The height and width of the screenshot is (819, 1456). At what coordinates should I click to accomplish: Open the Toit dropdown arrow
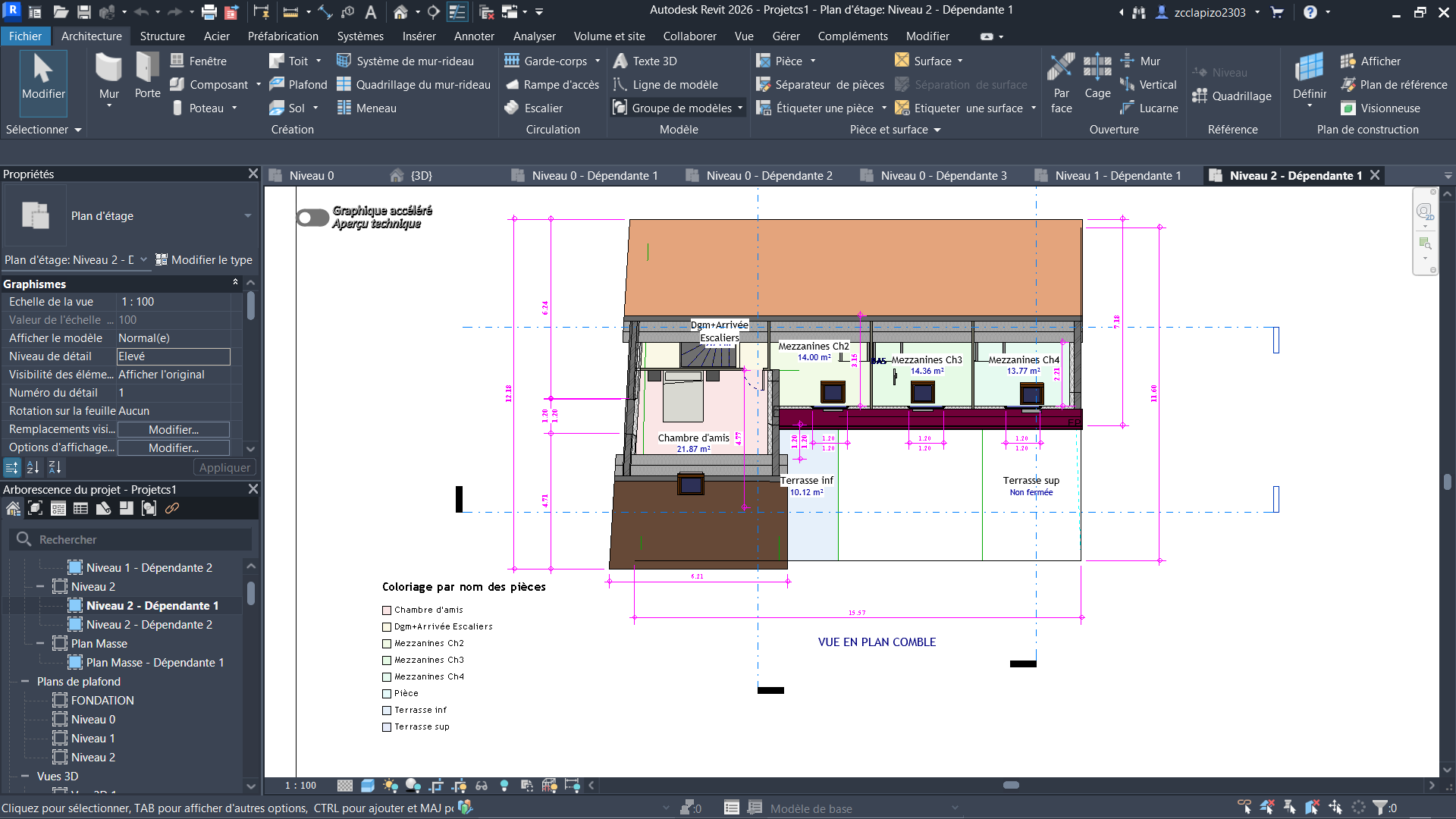tap(318, 61)
